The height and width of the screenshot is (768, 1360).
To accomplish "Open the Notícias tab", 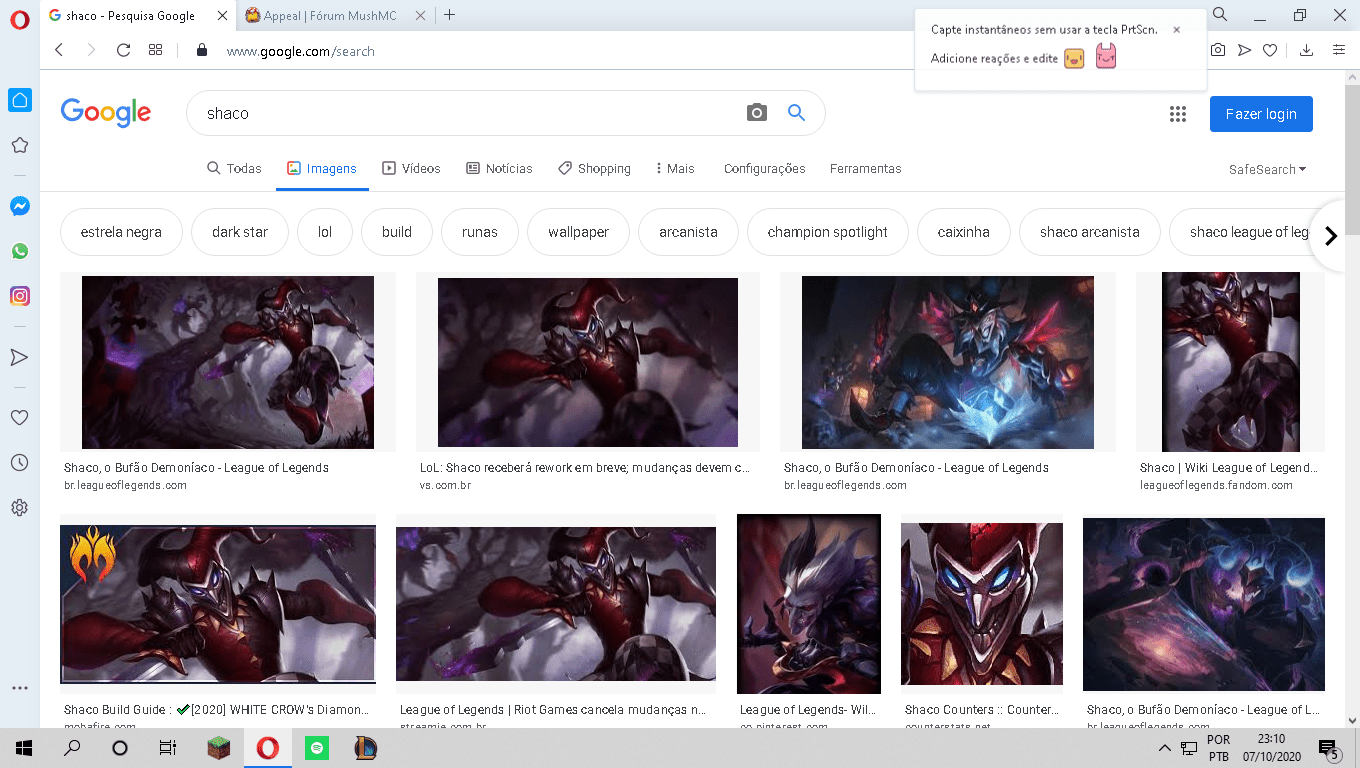I will (x=499, y=169).
